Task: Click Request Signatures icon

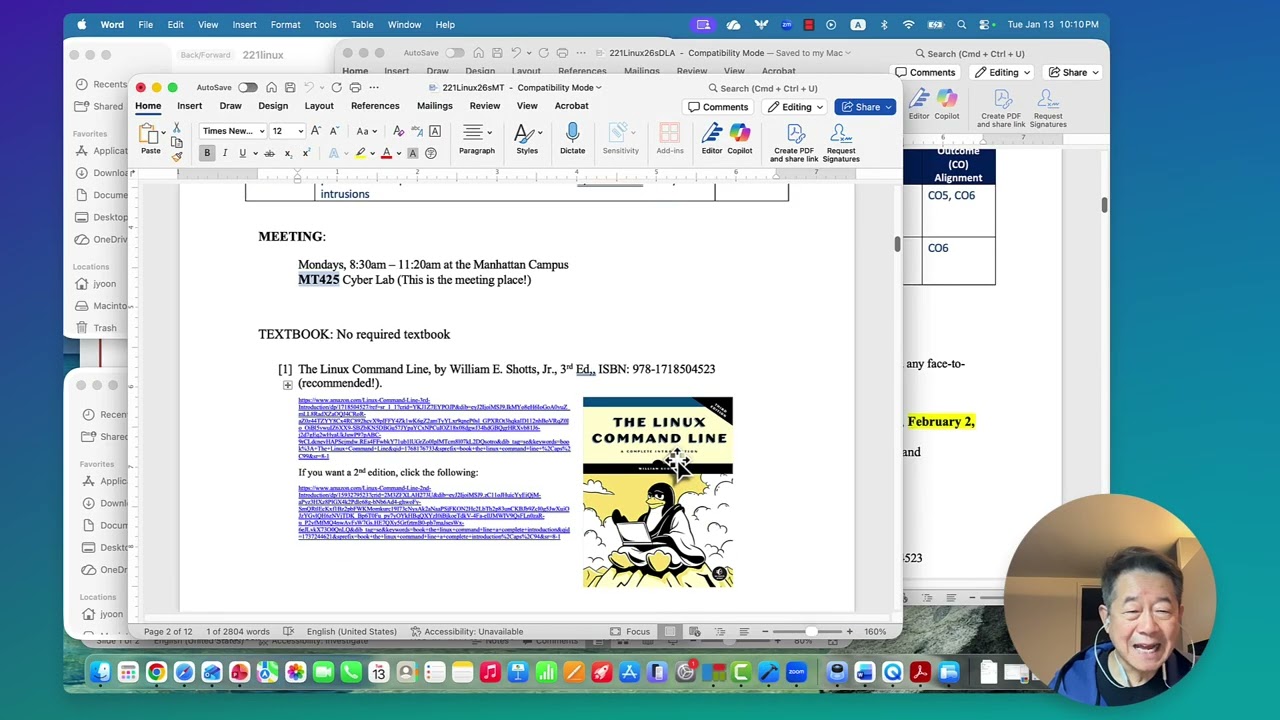Action: (841, 143)
